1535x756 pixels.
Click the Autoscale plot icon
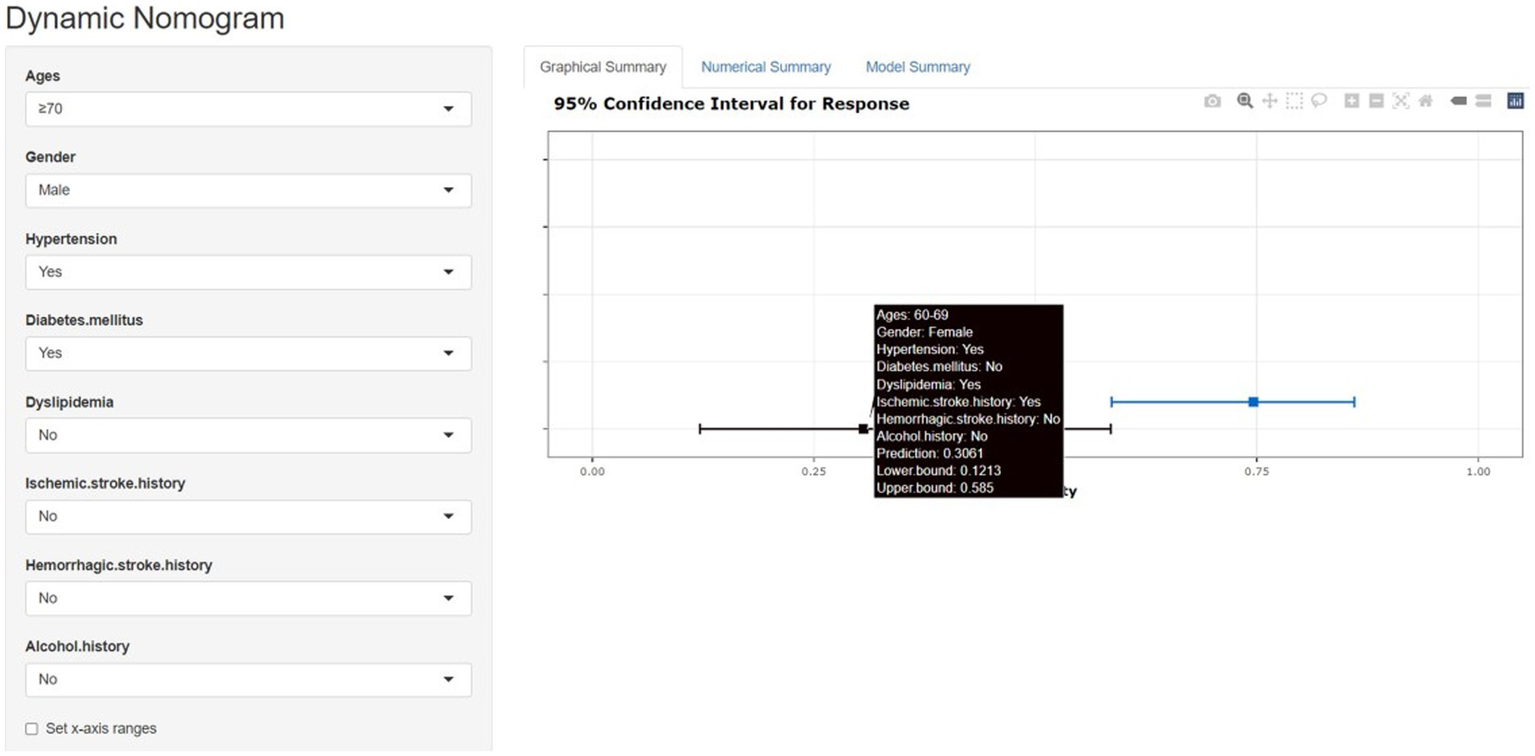[x=1400, y=101]
